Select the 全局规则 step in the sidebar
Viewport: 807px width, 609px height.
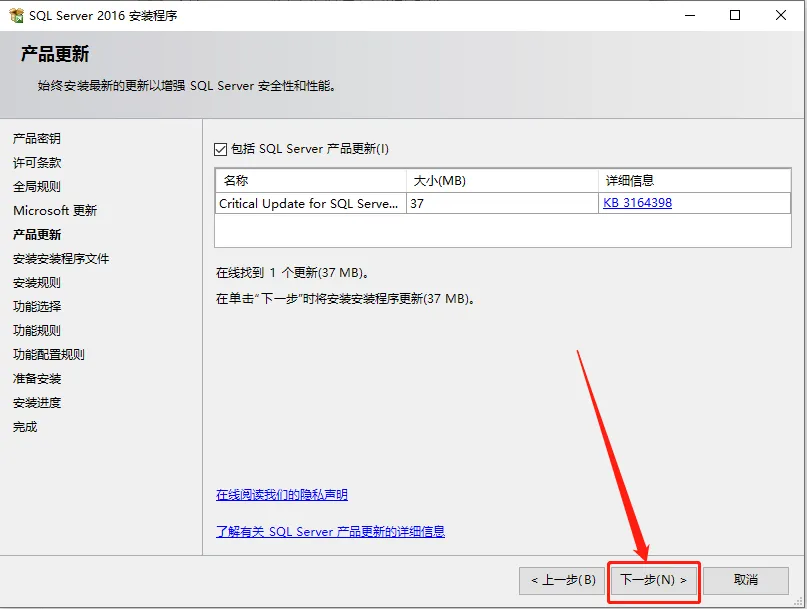(37, 186)
